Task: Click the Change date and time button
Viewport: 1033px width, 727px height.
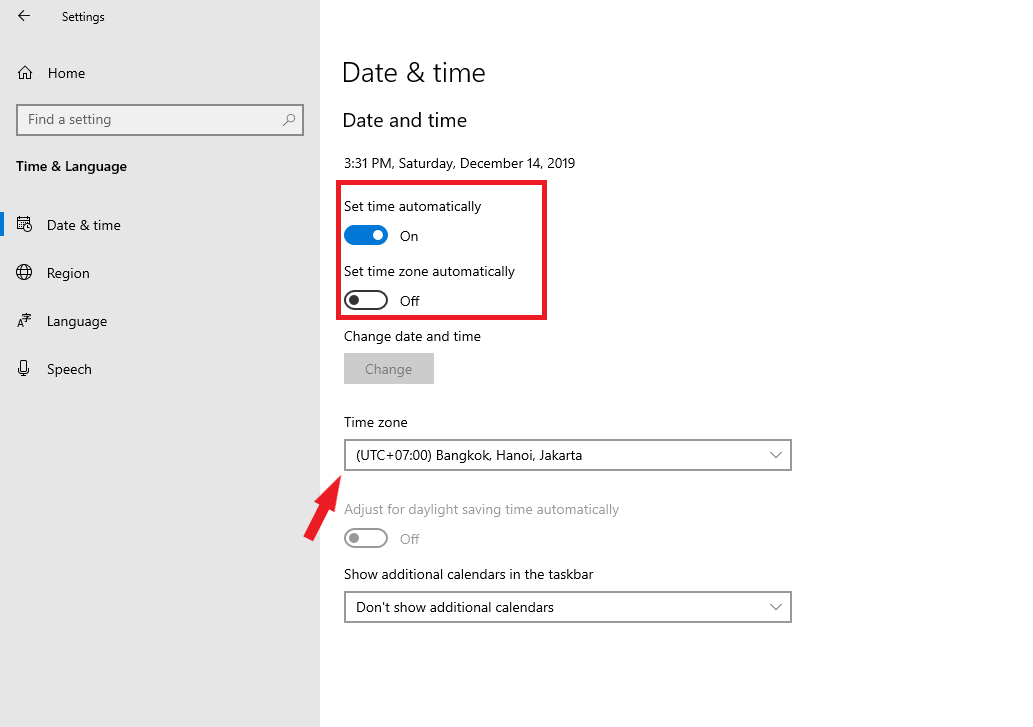Action: (389, 369)
